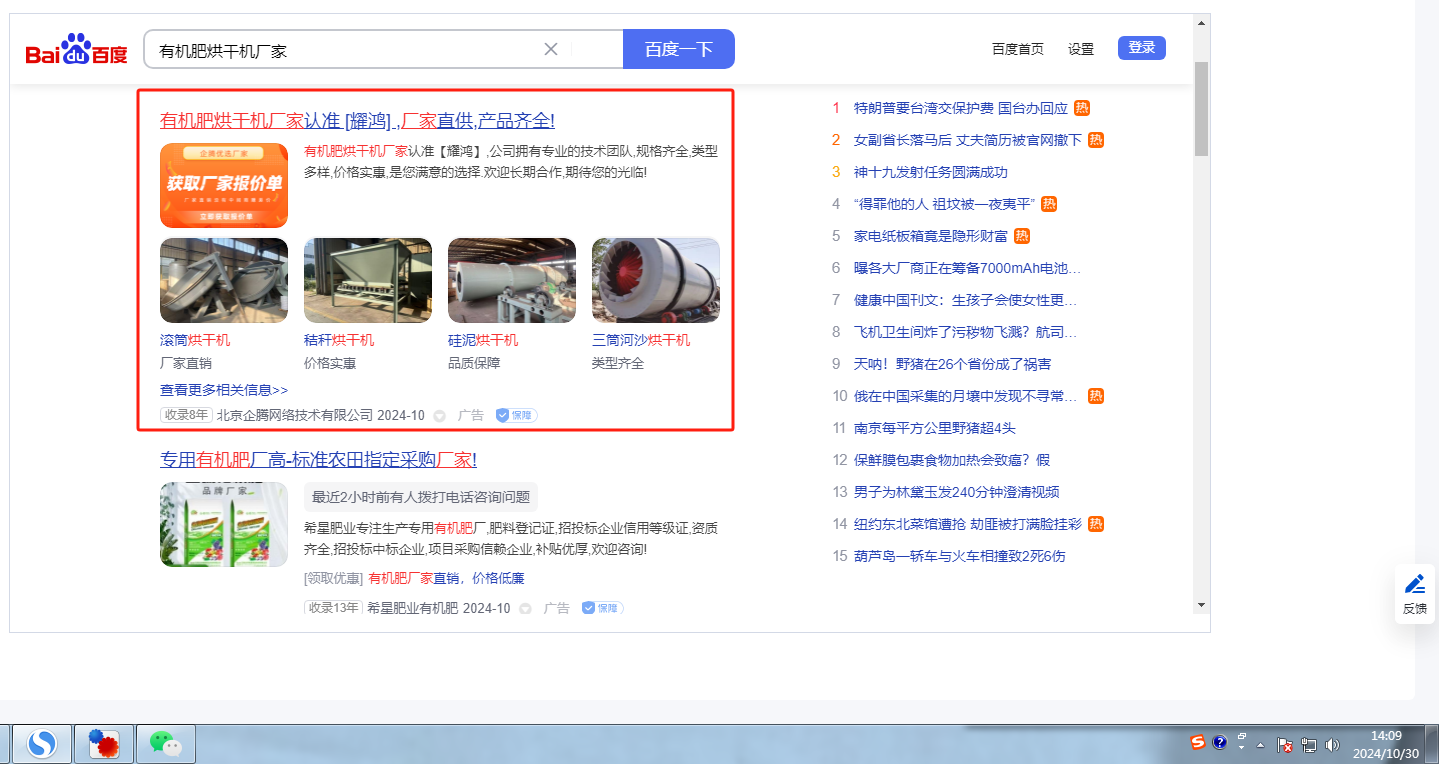Open hot search 神十九发射任务圆满成功

point(931,172)
